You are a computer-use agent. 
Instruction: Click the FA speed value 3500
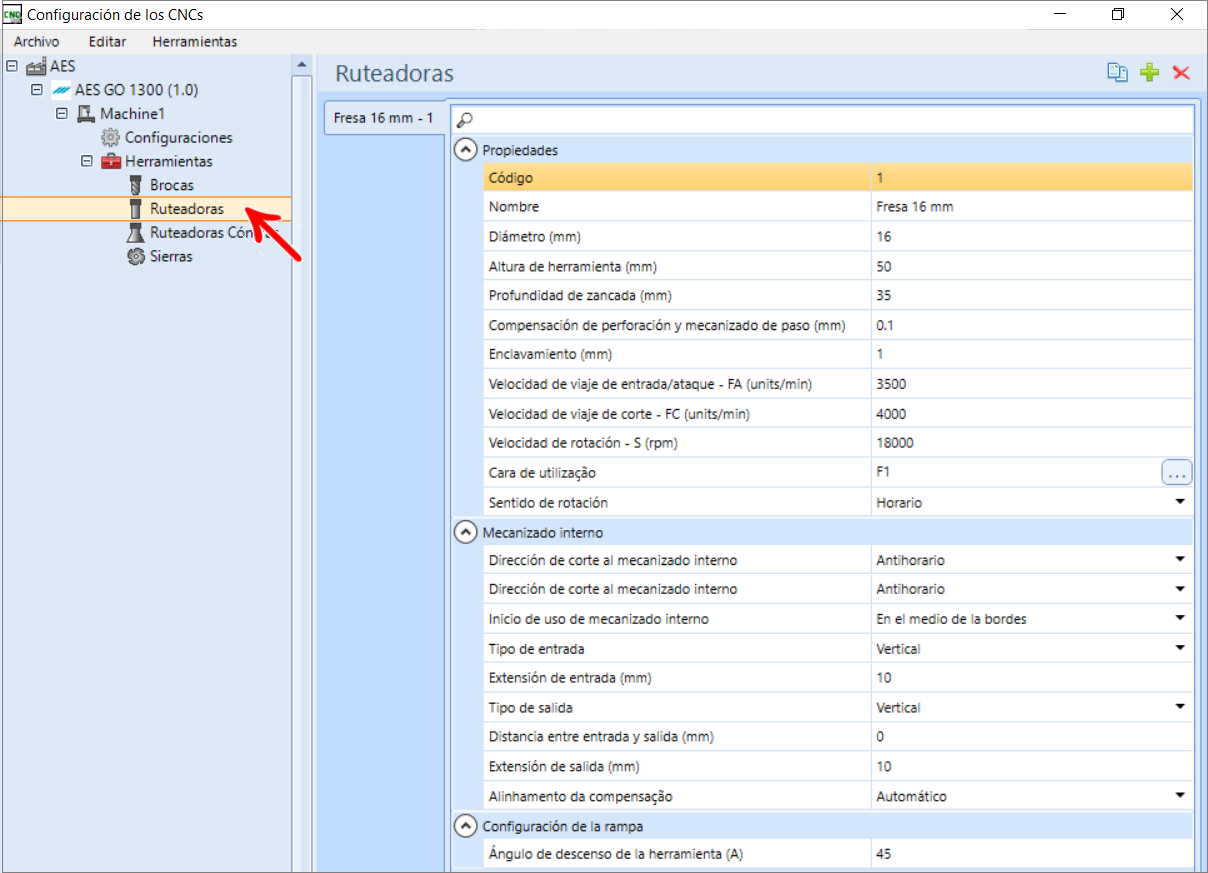point(1032,384)
